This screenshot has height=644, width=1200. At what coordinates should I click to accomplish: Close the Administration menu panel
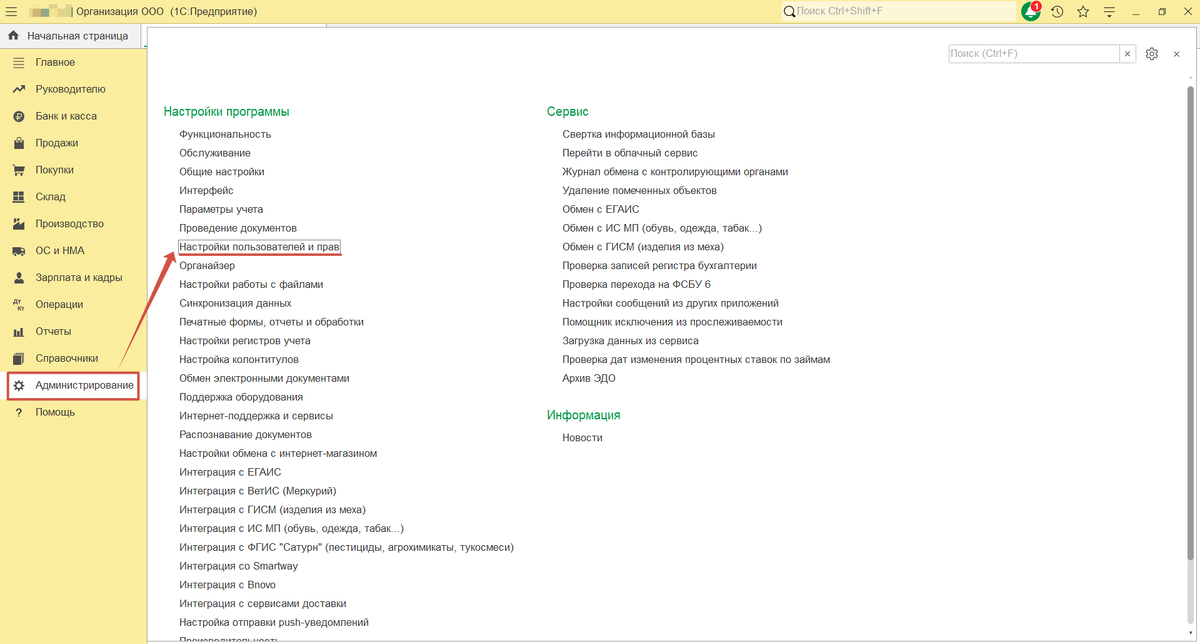pos(1176,54)
